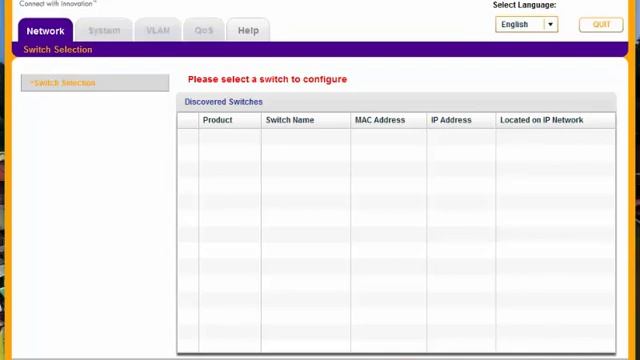
Task: Click the Discovered Switches panel title
Action: click(223, 102)
